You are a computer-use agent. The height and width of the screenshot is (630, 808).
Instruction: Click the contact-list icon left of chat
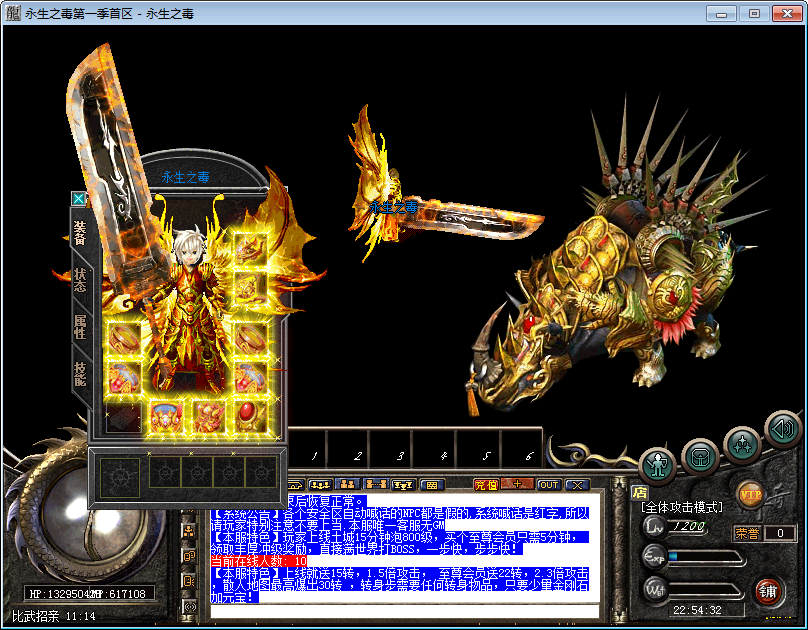(x=189, y=581)
